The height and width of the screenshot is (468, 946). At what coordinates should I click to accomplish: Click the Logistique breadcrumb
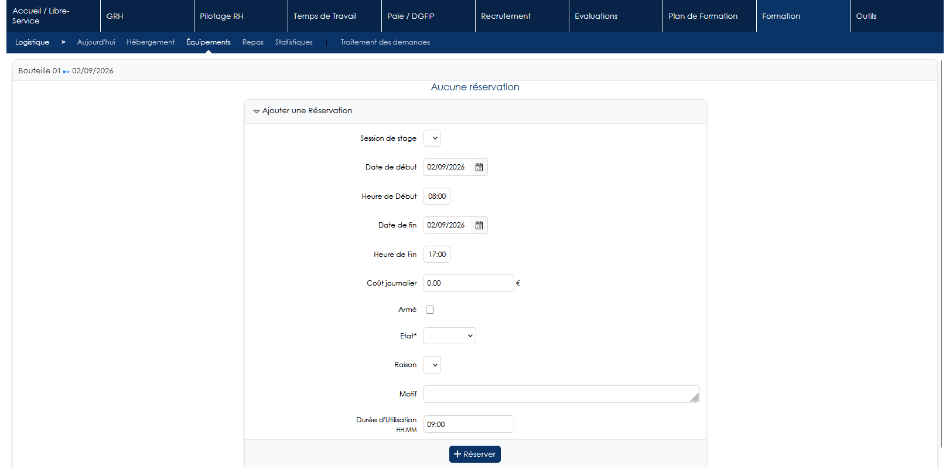[33, 43]
